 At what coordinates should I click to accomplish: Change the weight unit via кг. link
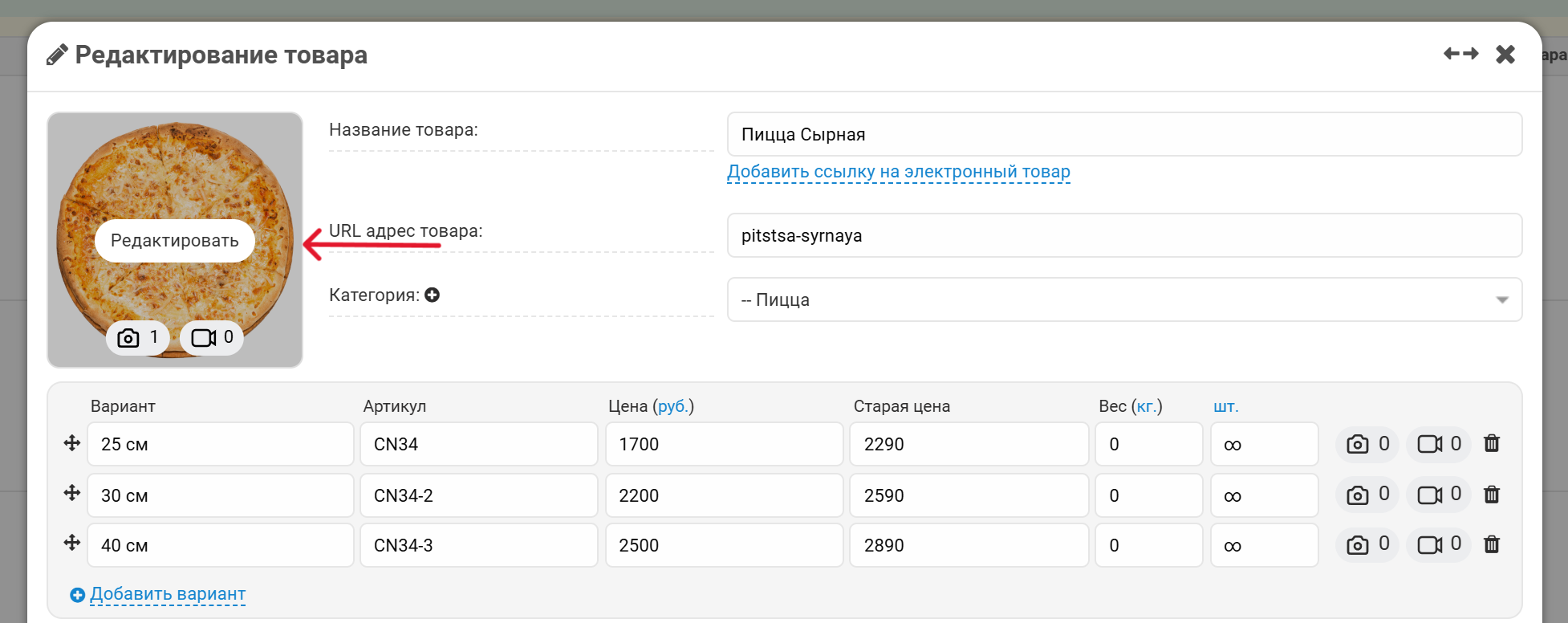coord(1147,406)
